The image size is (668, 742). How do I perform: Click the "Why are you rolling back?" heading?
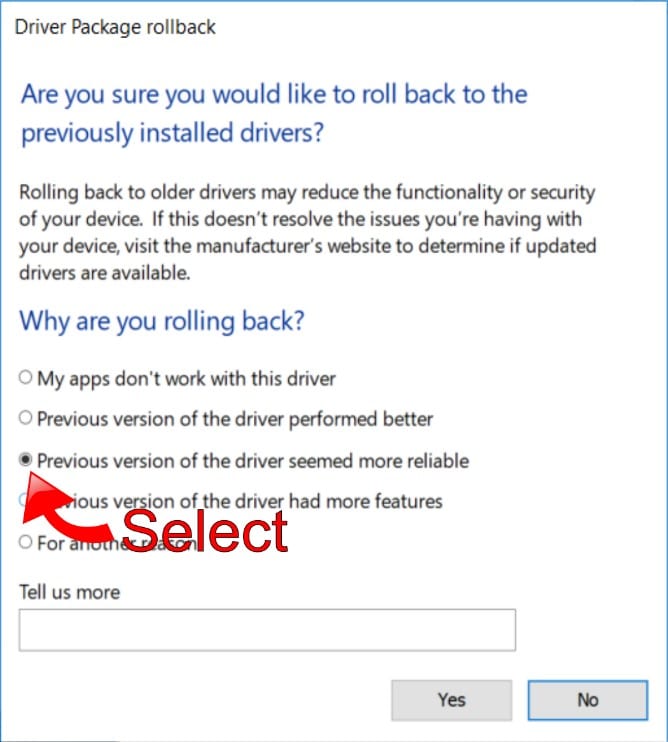pyautogui.click(x=162, y=321)
